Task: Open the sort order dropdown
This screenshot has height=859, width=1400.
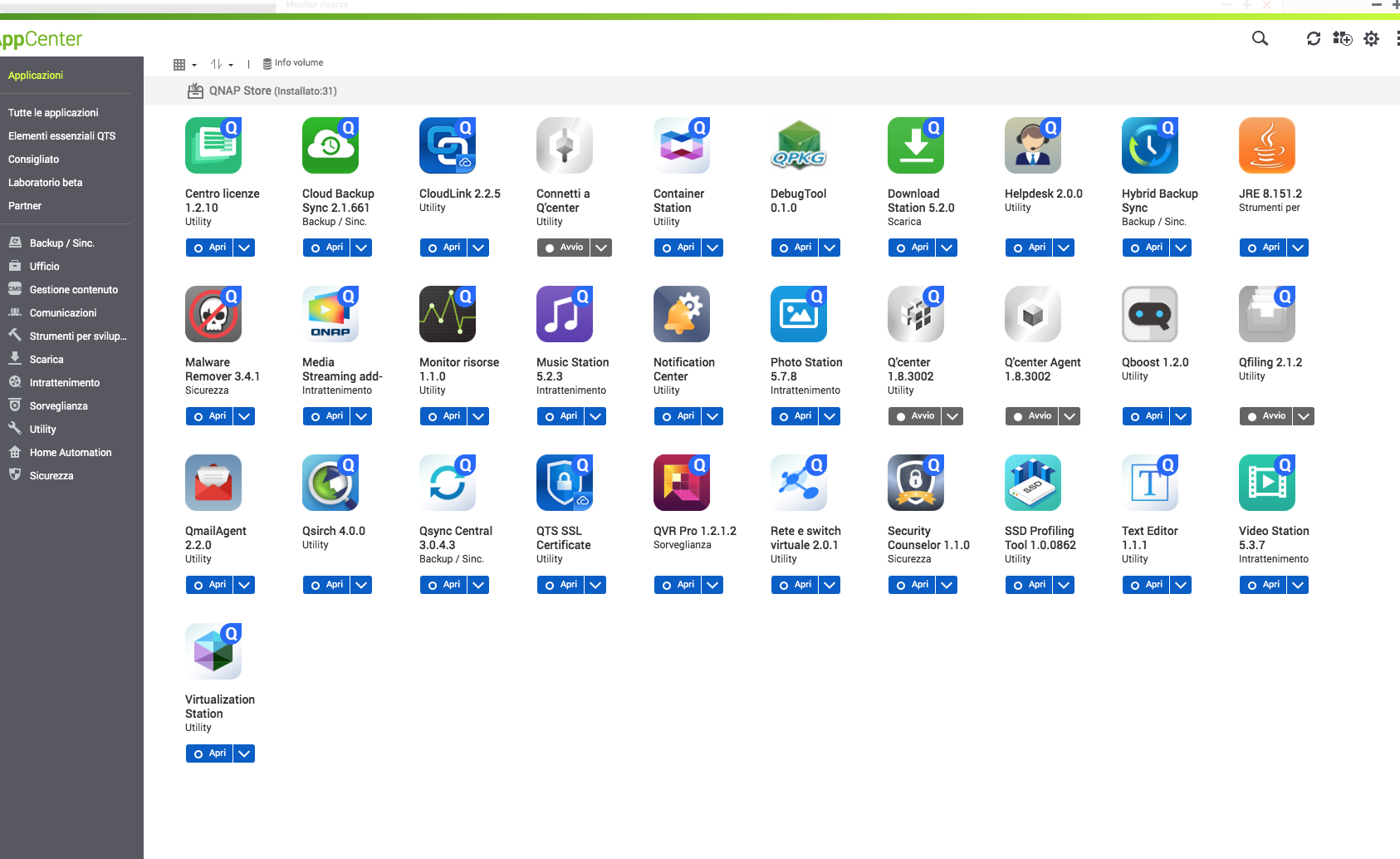Action: tap(221, 64)
